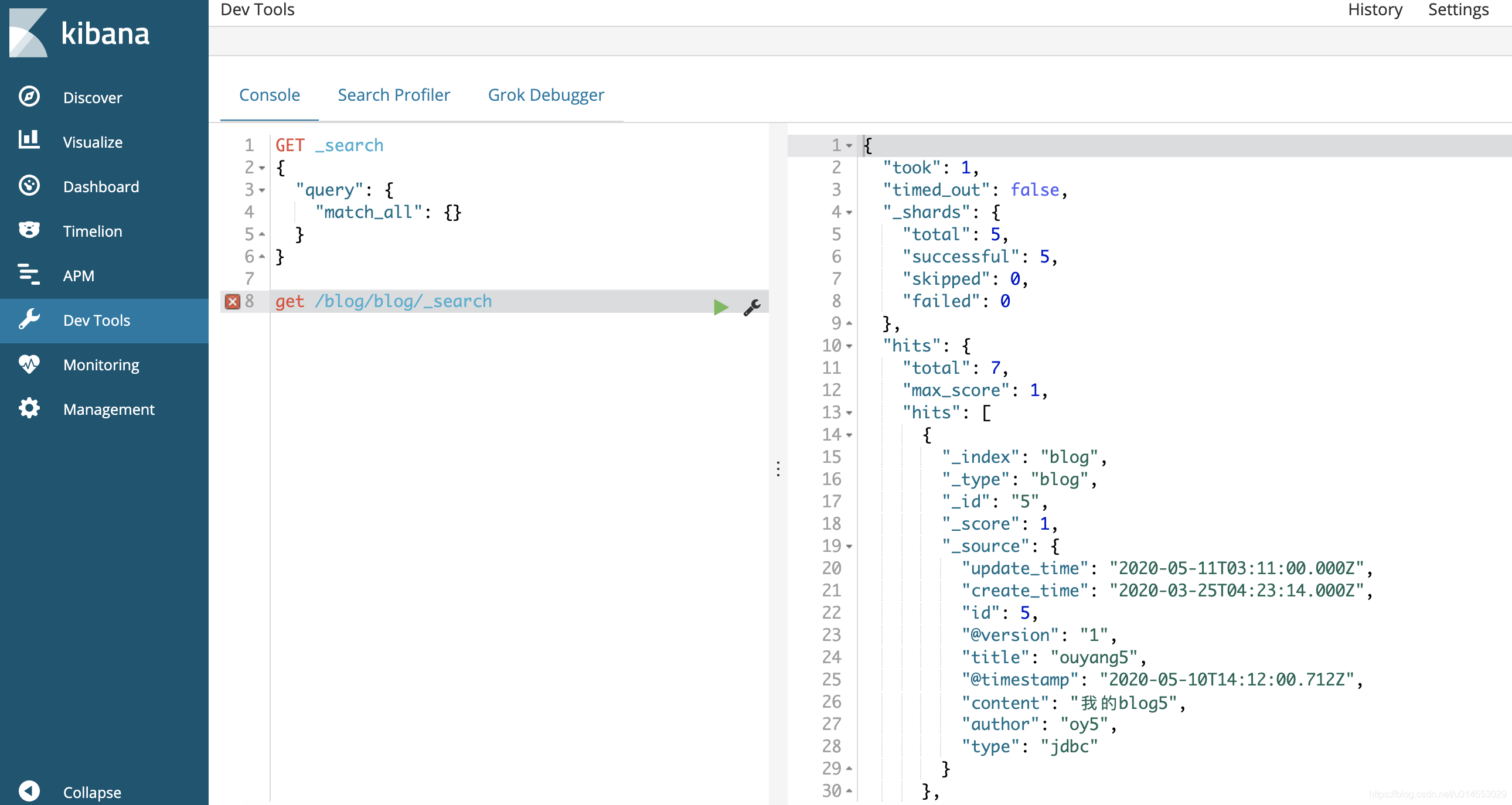Open Timelion via the bear face icon
Viewport: 1512px width, 805px height.
(29, 230)
